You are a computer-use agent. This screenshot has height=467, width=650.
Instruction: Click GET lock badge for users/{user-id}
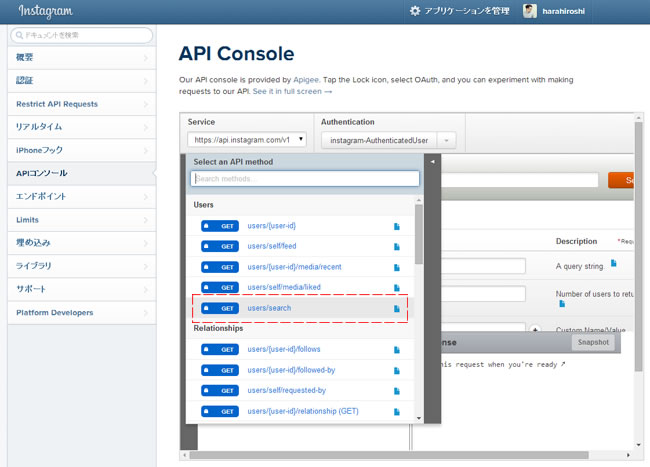click(220, 226)
